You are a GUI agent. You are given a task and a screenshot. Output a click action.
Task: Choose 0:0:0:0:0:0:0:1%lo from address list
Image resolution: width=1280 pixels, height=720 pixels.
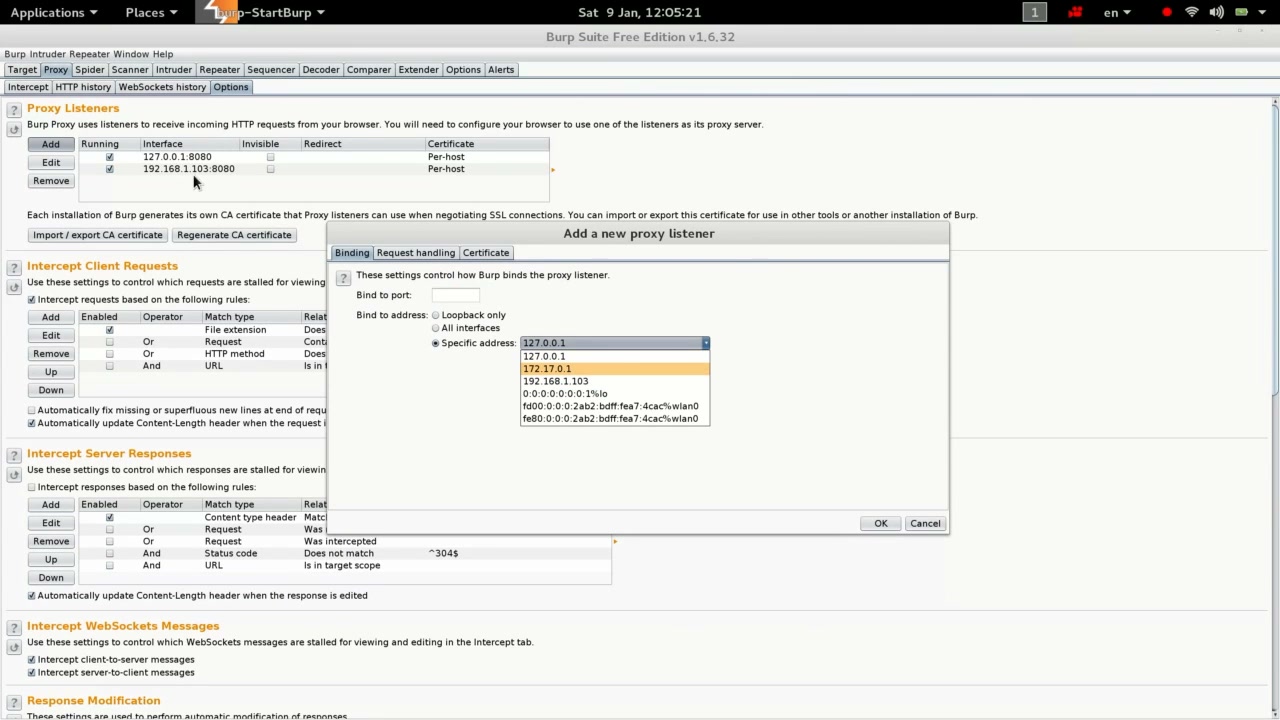click(x=615, y=394)
